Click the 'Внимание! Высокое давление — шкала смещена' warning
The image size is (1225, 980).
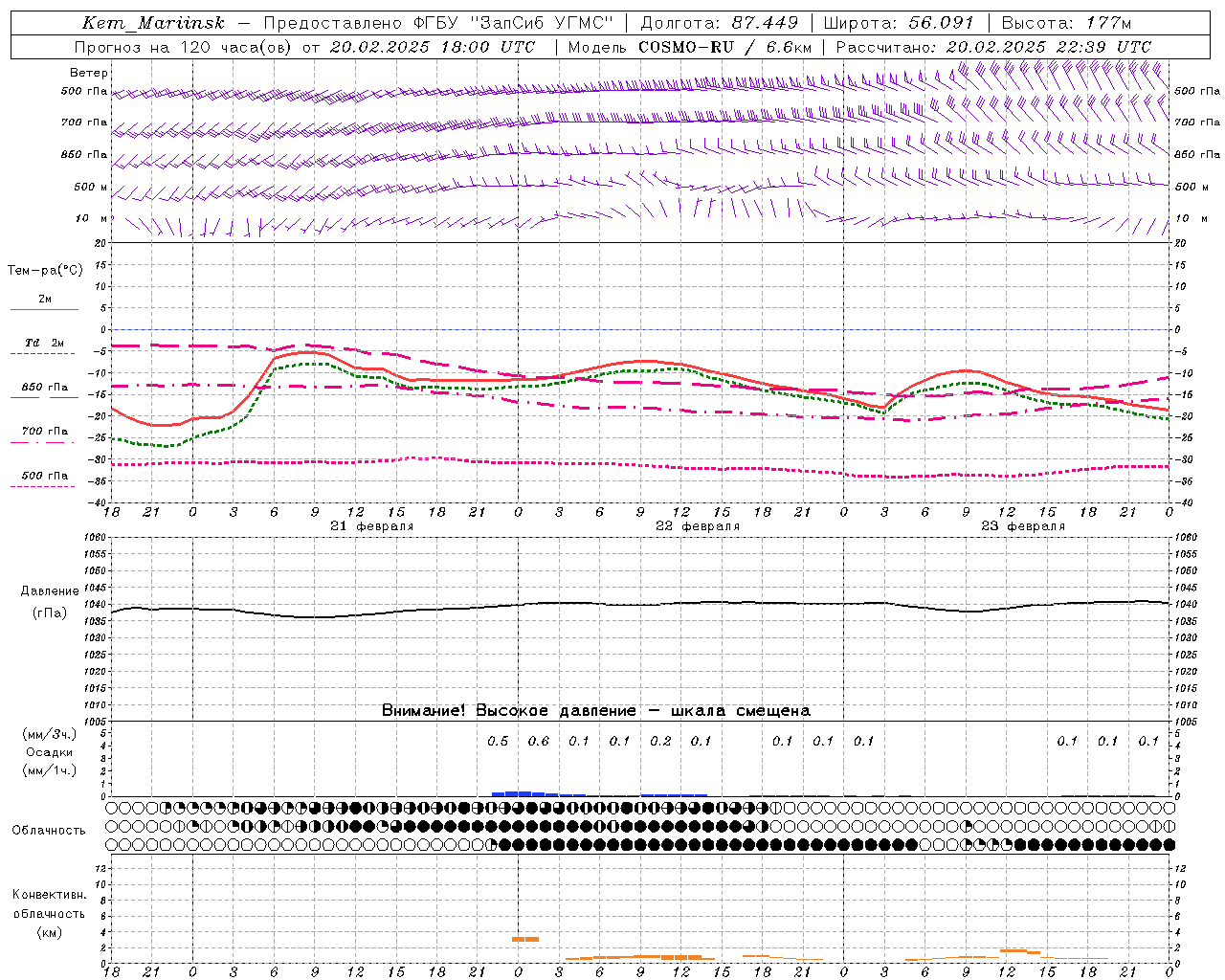click(x=596, y=711)
